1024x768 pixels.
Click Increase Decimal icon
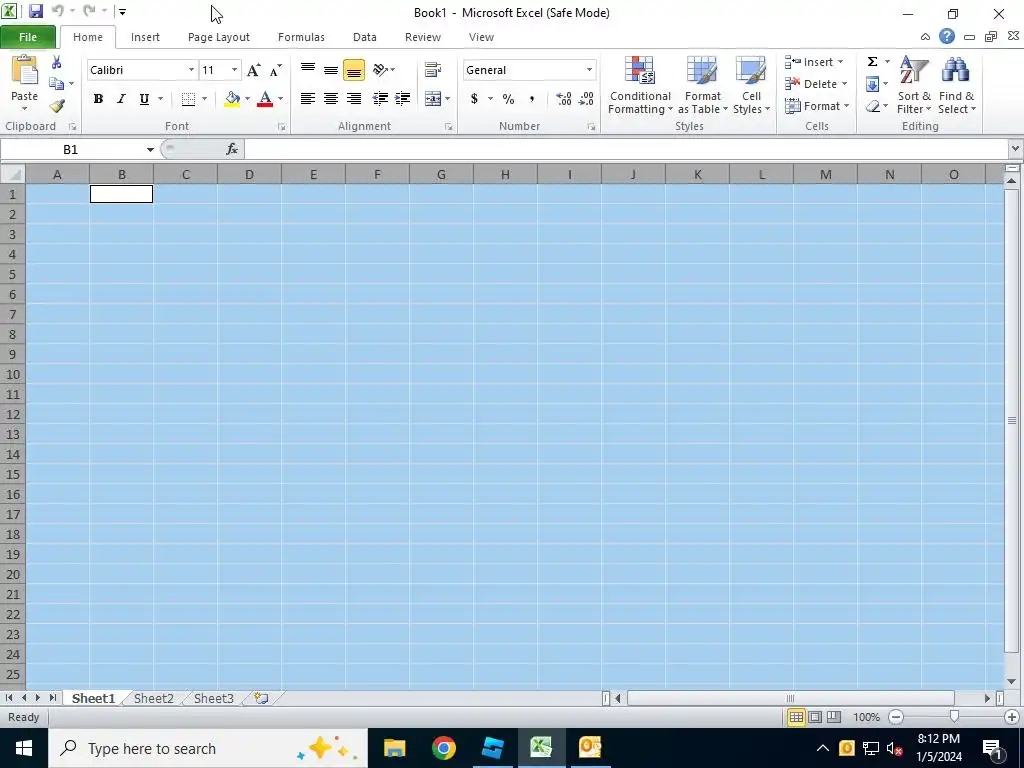pyautogui.click(x=564, y=99)
